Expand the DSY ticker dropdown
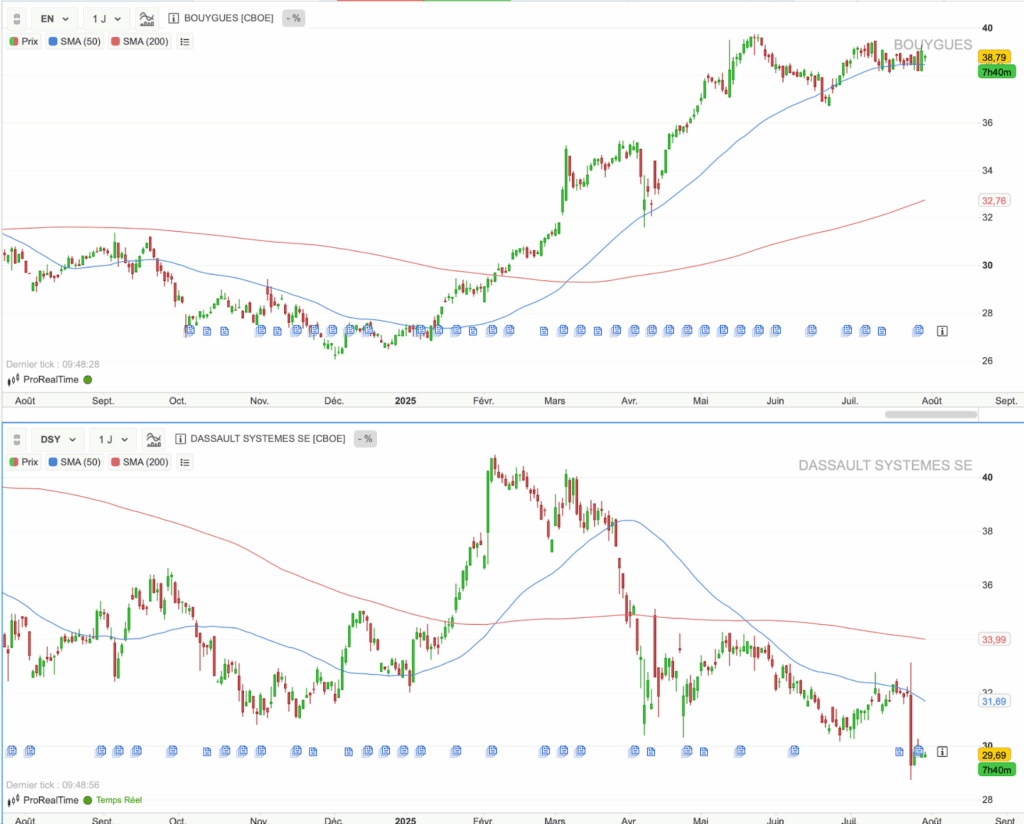The image size is (1024, 824). pos(55,438)
